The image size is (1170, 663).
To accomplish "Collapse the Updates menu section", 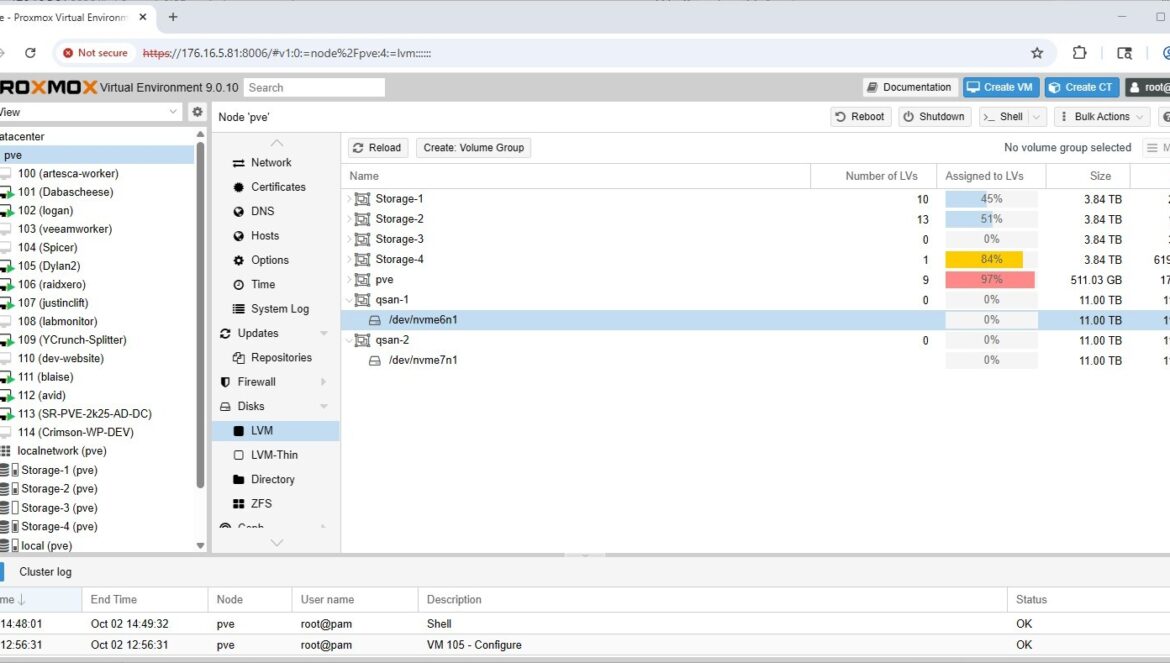I will [324, 333].
